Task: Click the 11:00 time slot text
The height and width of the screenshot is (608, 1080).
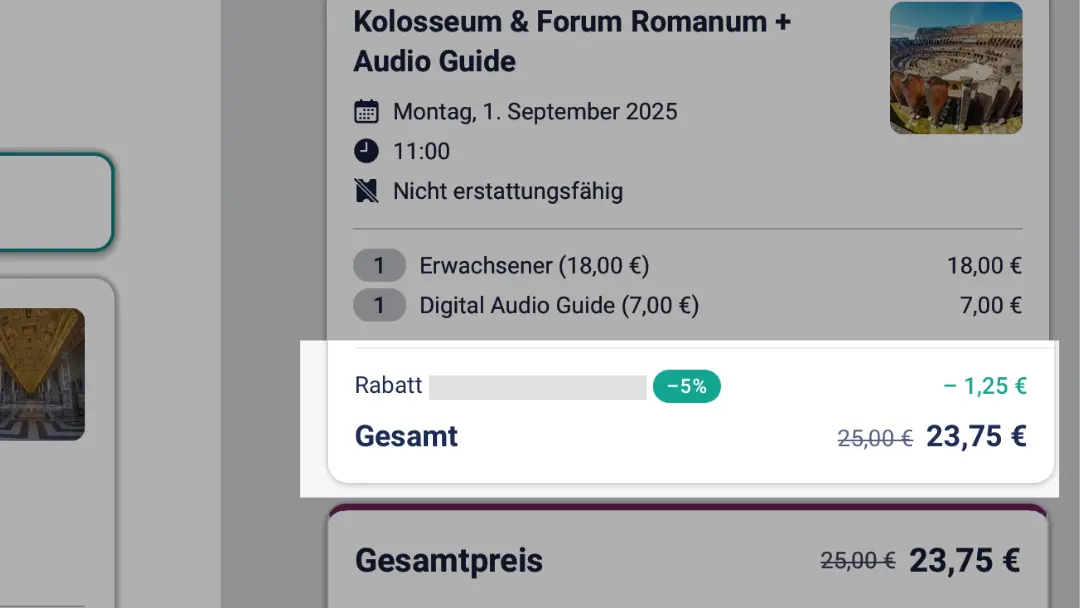Action: pos(422,151)
